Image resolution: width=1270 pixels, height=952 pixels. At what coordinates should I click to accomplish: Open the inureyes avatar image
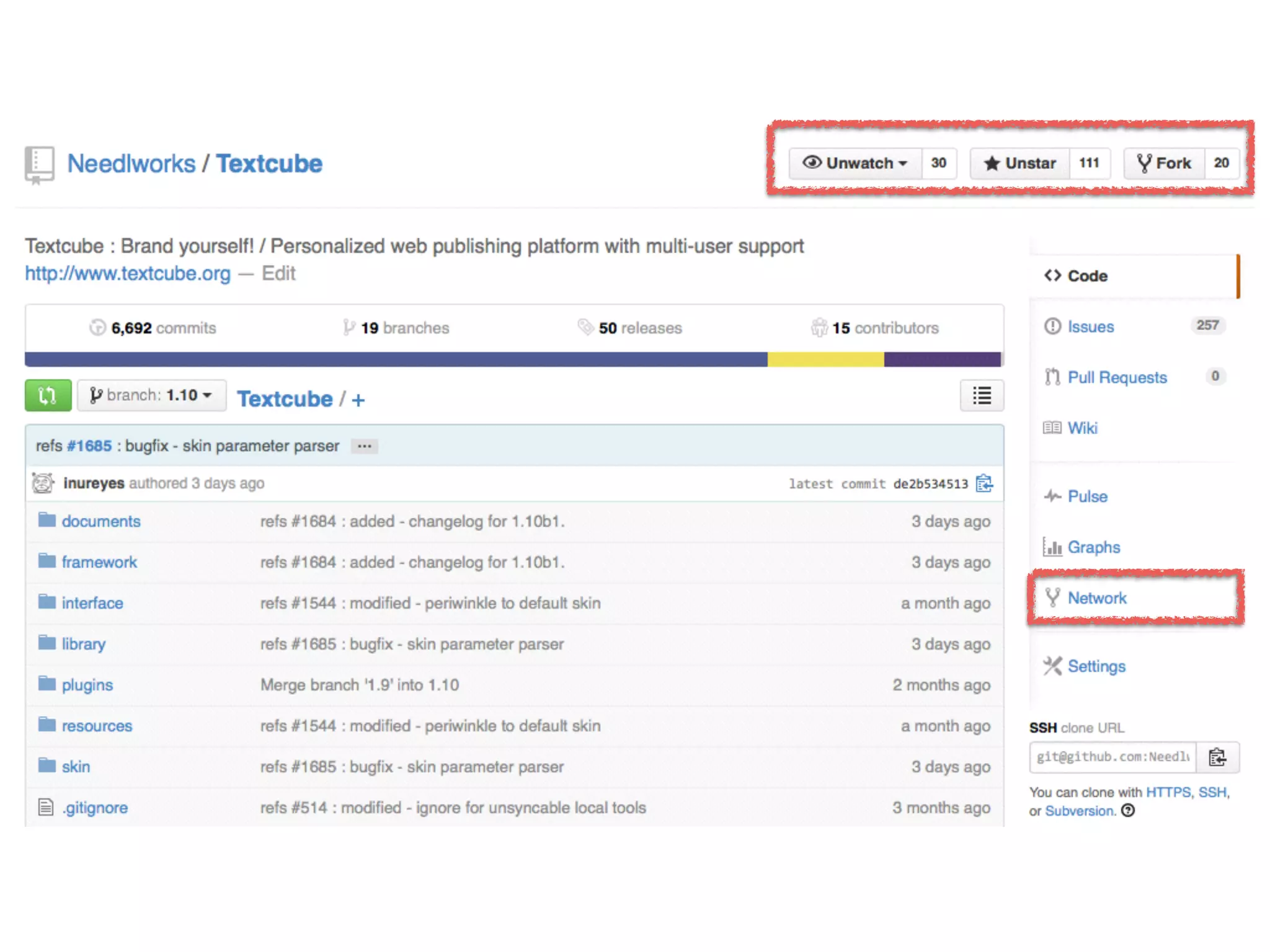click(x=43, y=483)
